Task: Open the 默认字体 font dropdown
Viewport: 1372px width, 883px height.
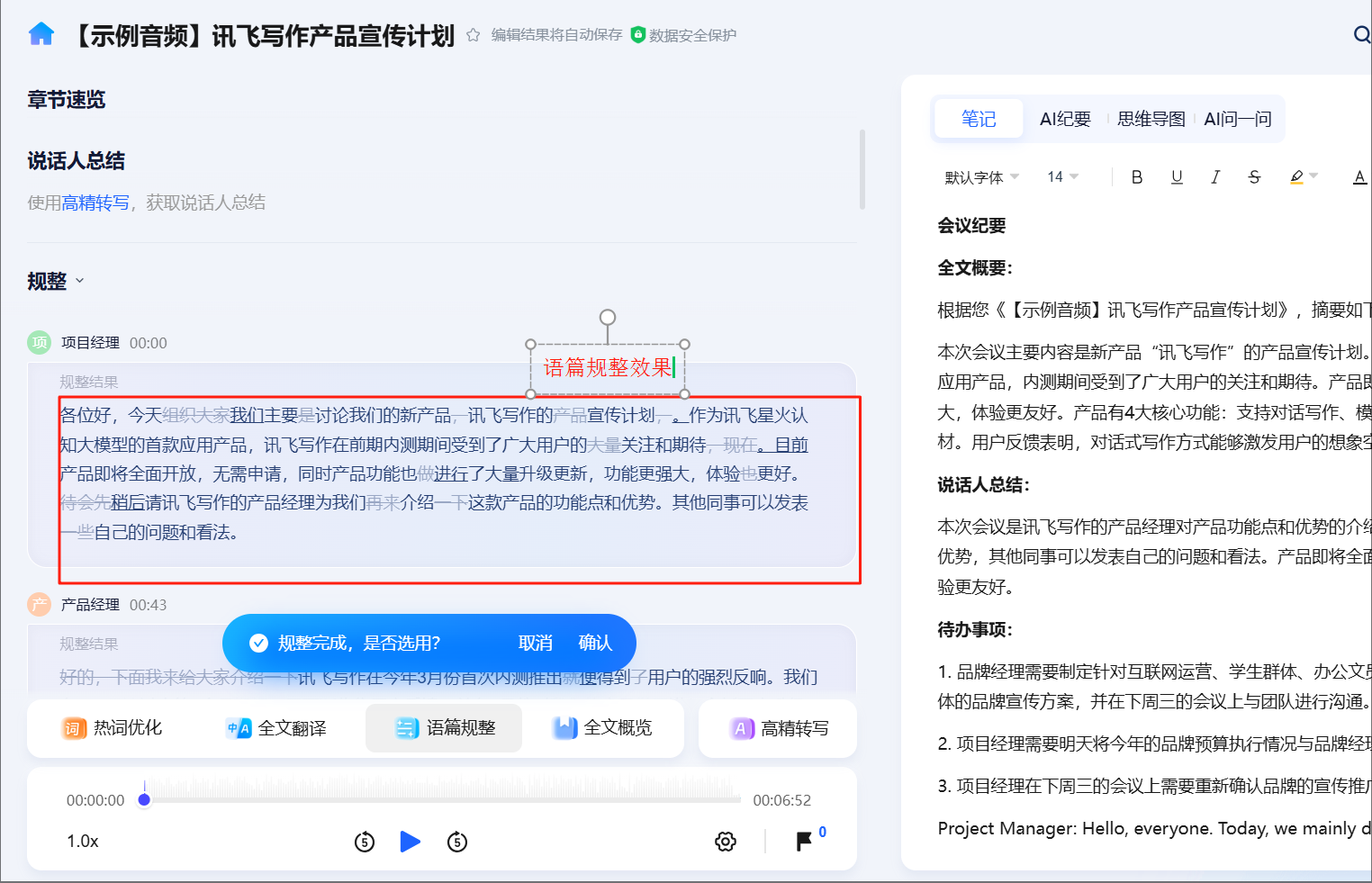Action: pos(981,177)
